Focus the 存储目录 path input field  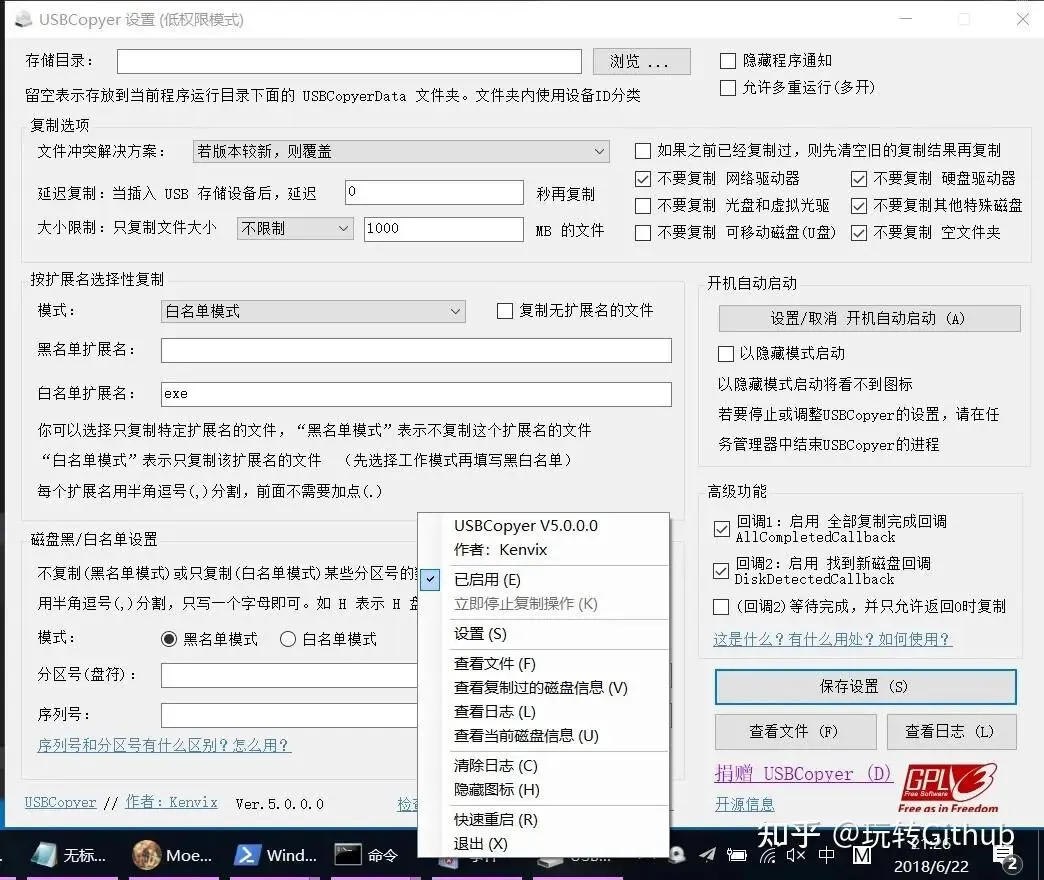click(x=349, y=61)
